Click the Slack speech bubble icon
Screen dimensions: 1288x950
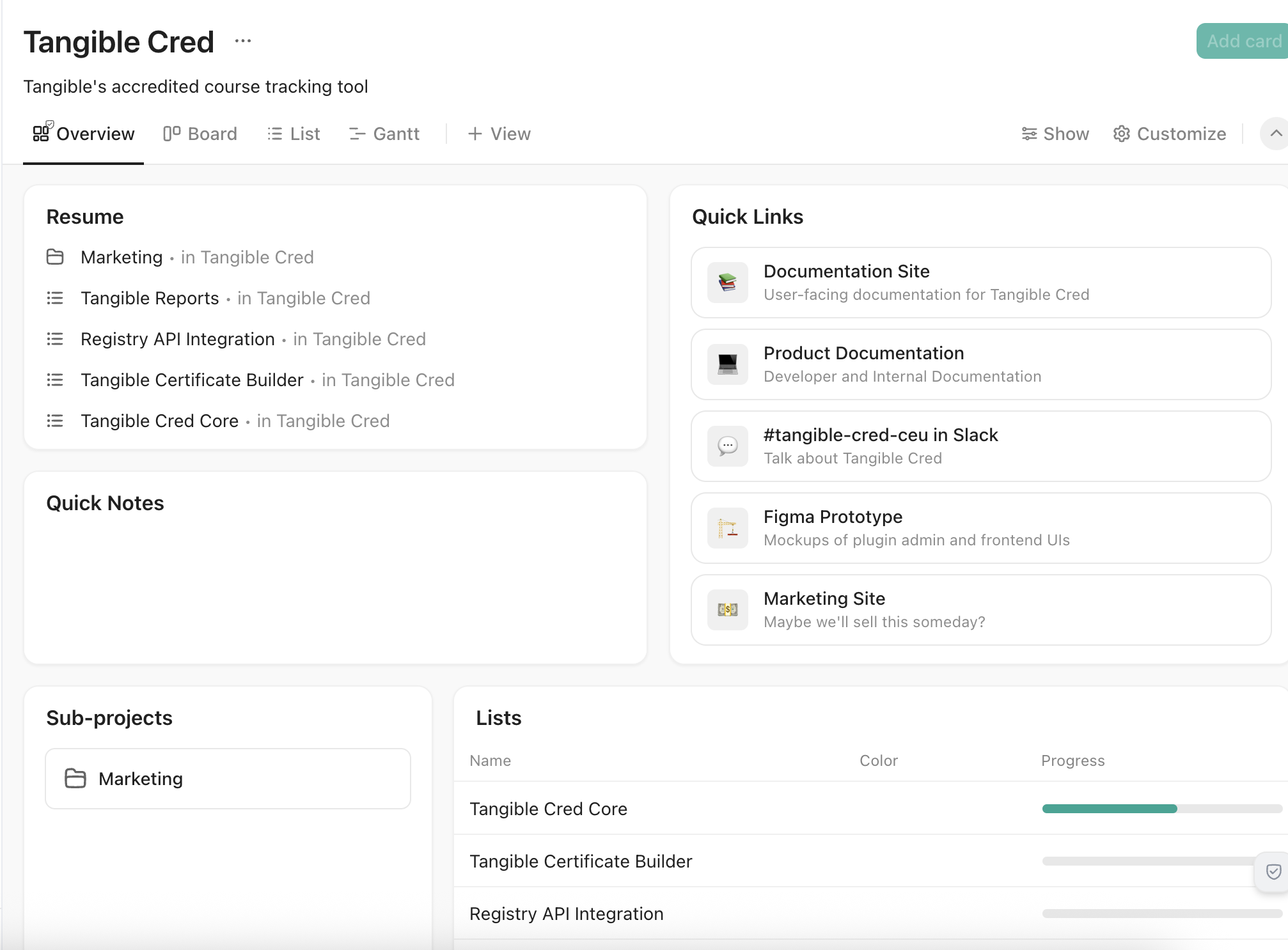(x=727, y=446)
